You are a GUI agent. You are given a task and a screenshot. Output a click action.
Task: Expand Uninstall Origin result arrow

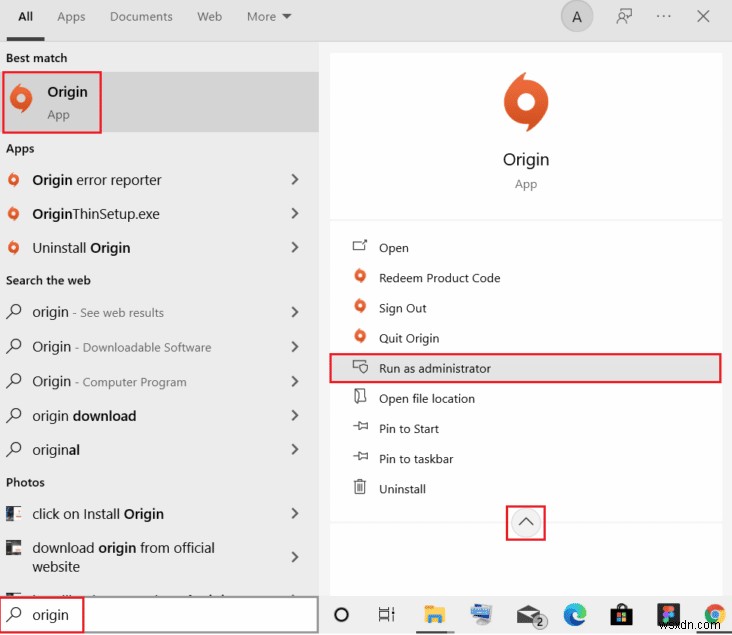(x=295, y=248)
